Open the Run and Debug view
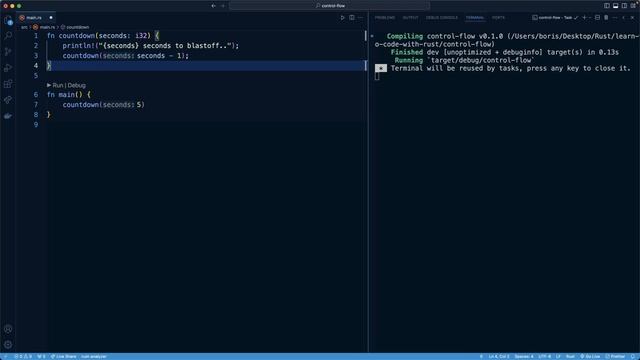The image size is (640, 360). coord(8,68)
